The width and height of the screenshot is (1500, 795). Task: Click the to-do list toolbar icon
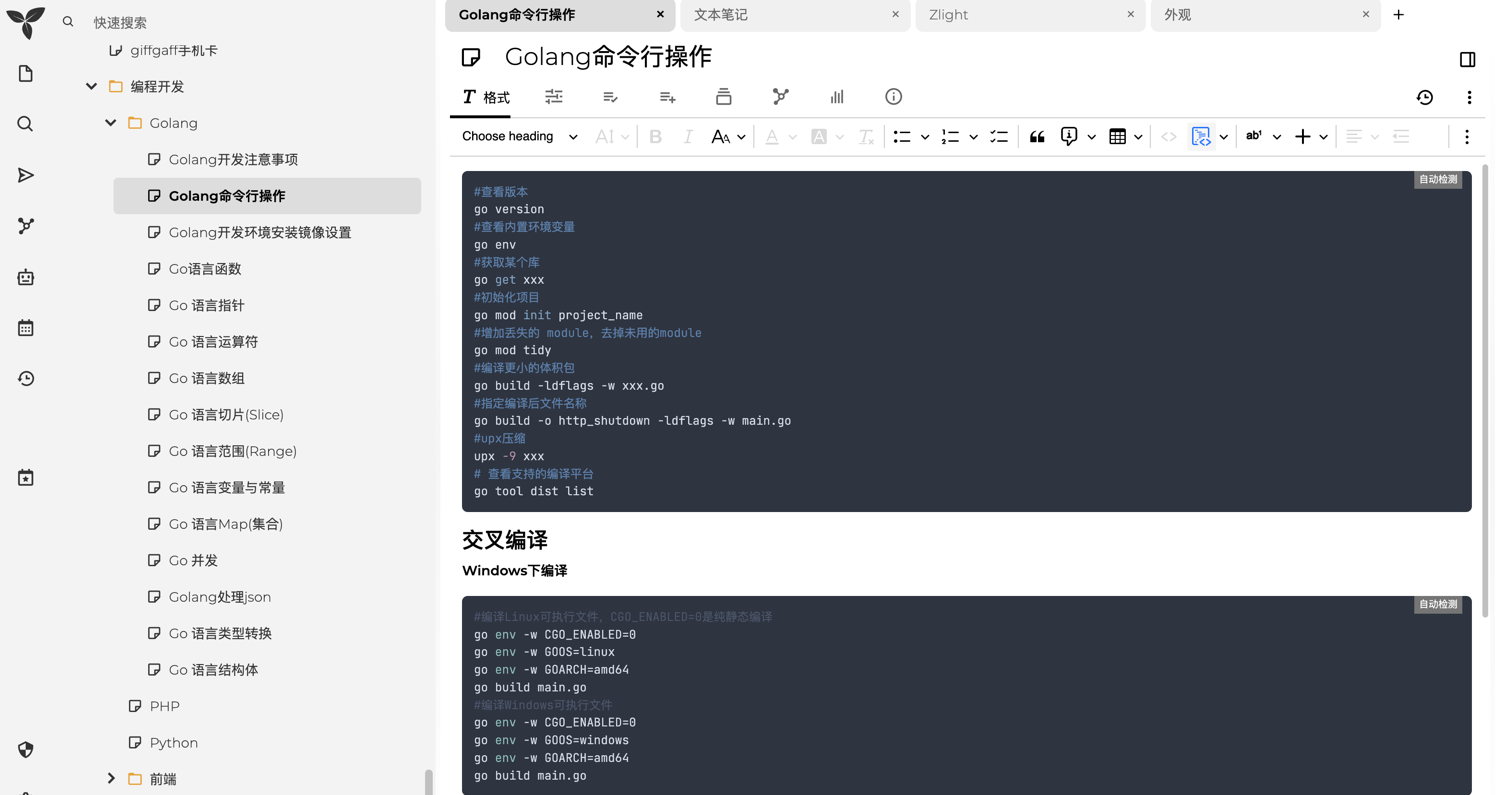[999, 137]
